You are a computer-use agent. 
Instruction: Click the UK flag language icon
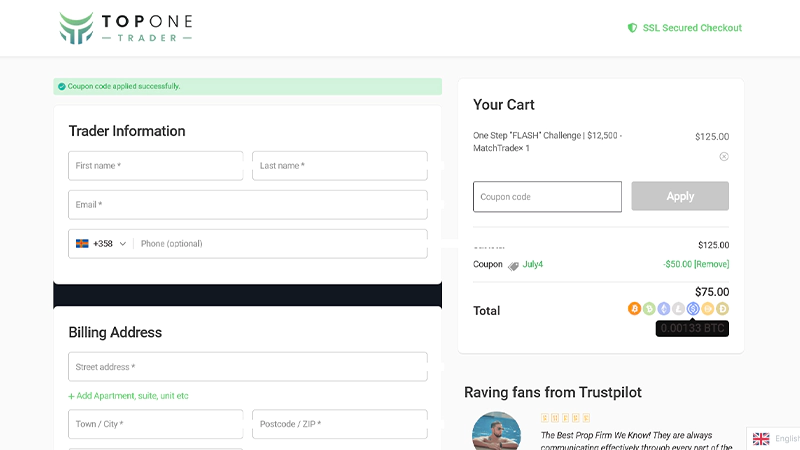coord(761,439)
